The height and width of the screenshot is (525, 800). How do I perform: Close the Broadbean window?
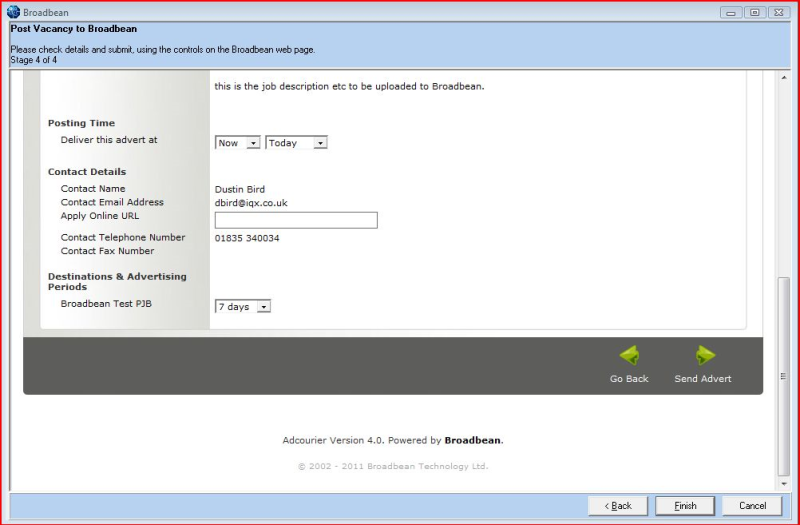tap(779, 12)
